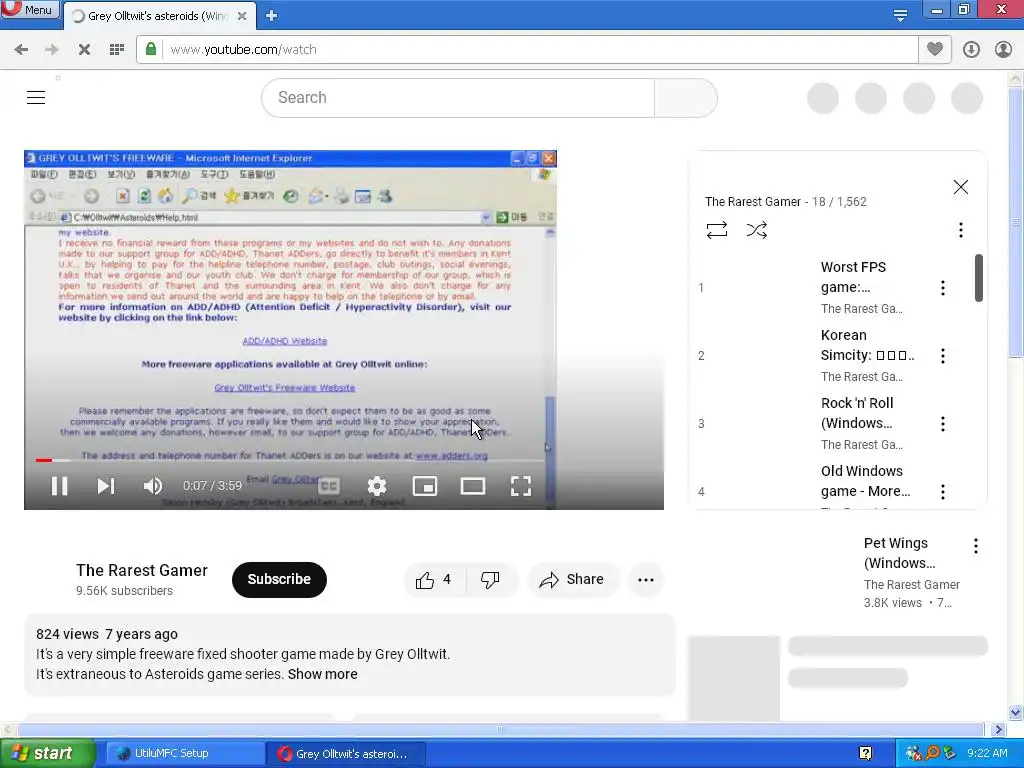Open the Opera tab menu icon
The image size is (1024, 768).
tap(900, 15)
